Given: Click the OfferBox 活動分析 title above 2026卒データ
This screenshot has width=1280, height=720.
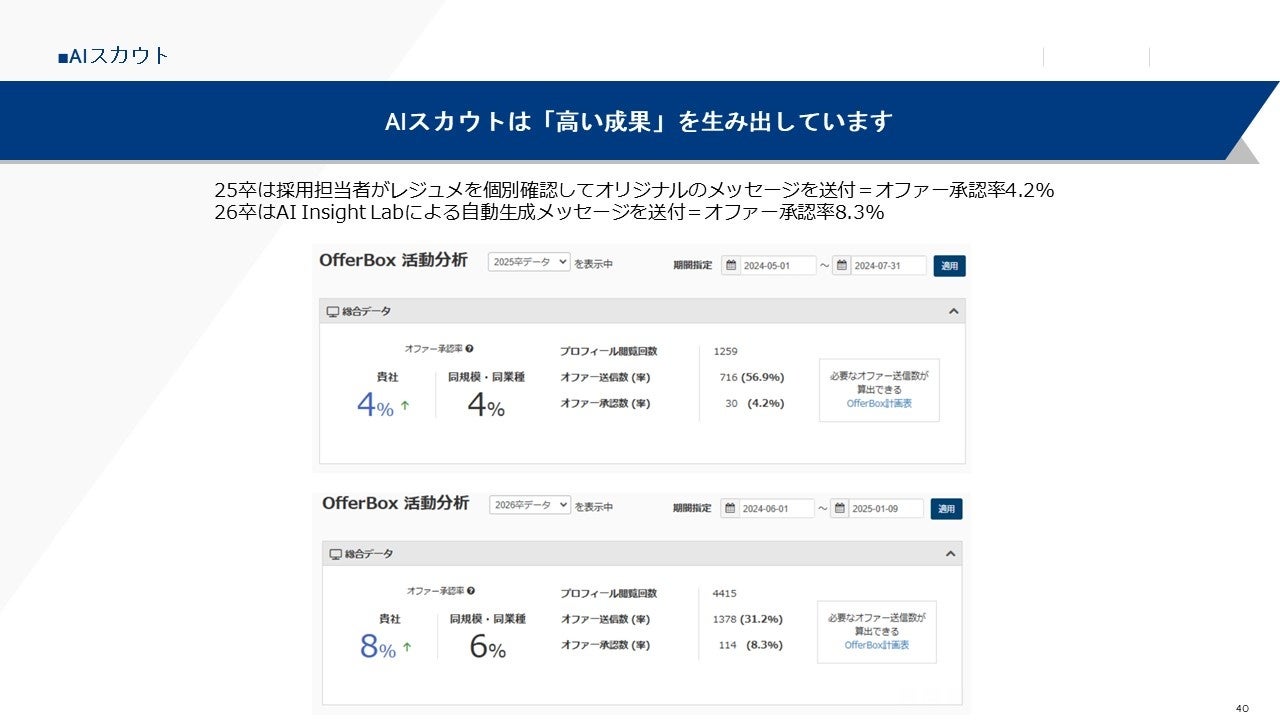Looking at the screenshot, I should pos(395,503).
